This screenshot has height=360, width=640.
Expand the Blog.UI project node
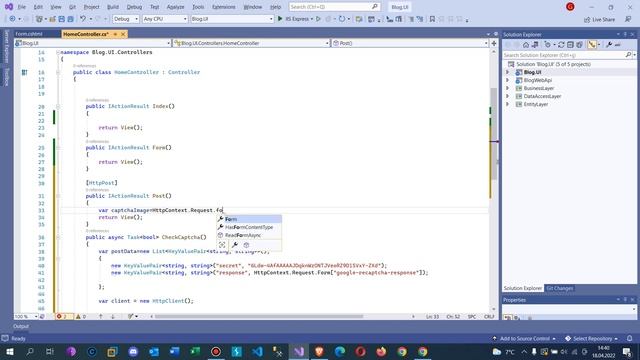click(508, 72)
